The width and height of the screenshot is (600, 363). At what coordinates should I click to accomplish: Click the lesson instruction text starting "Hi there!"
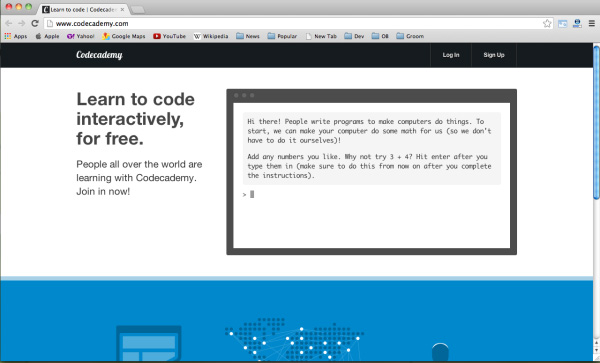coord(369,131)
